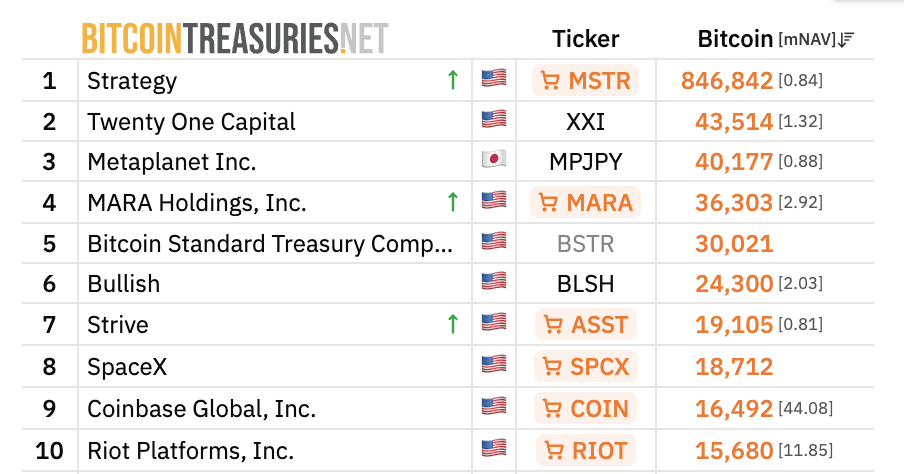Screen dimensions: 904x474
Task: Click the green up arrow beside Strategy
Action: [453, 80]
